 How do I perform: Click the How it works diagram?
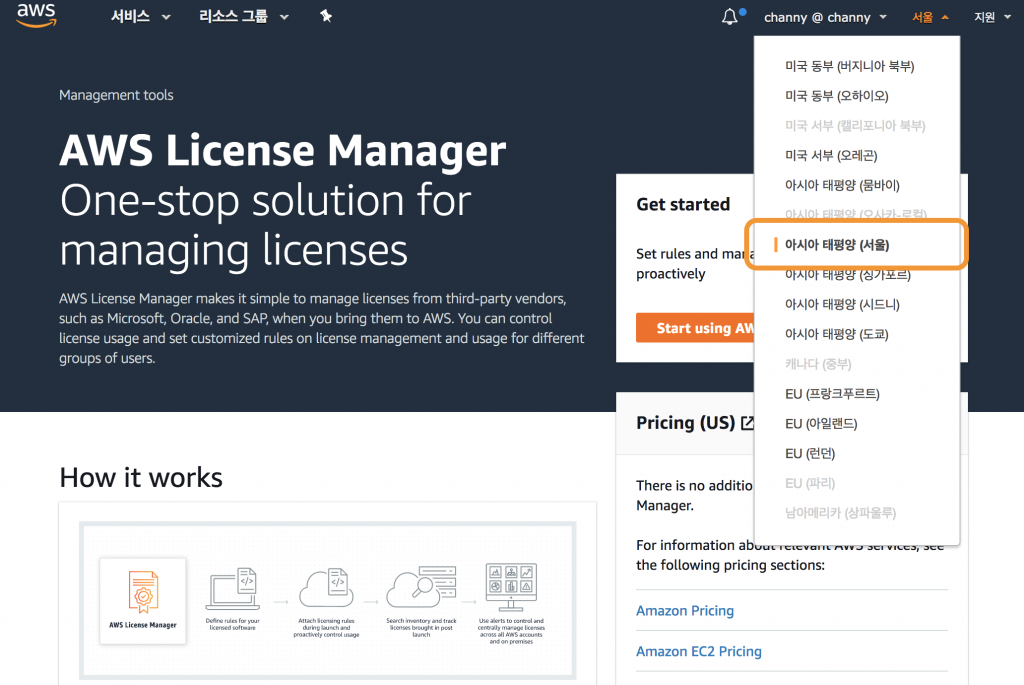328,600
